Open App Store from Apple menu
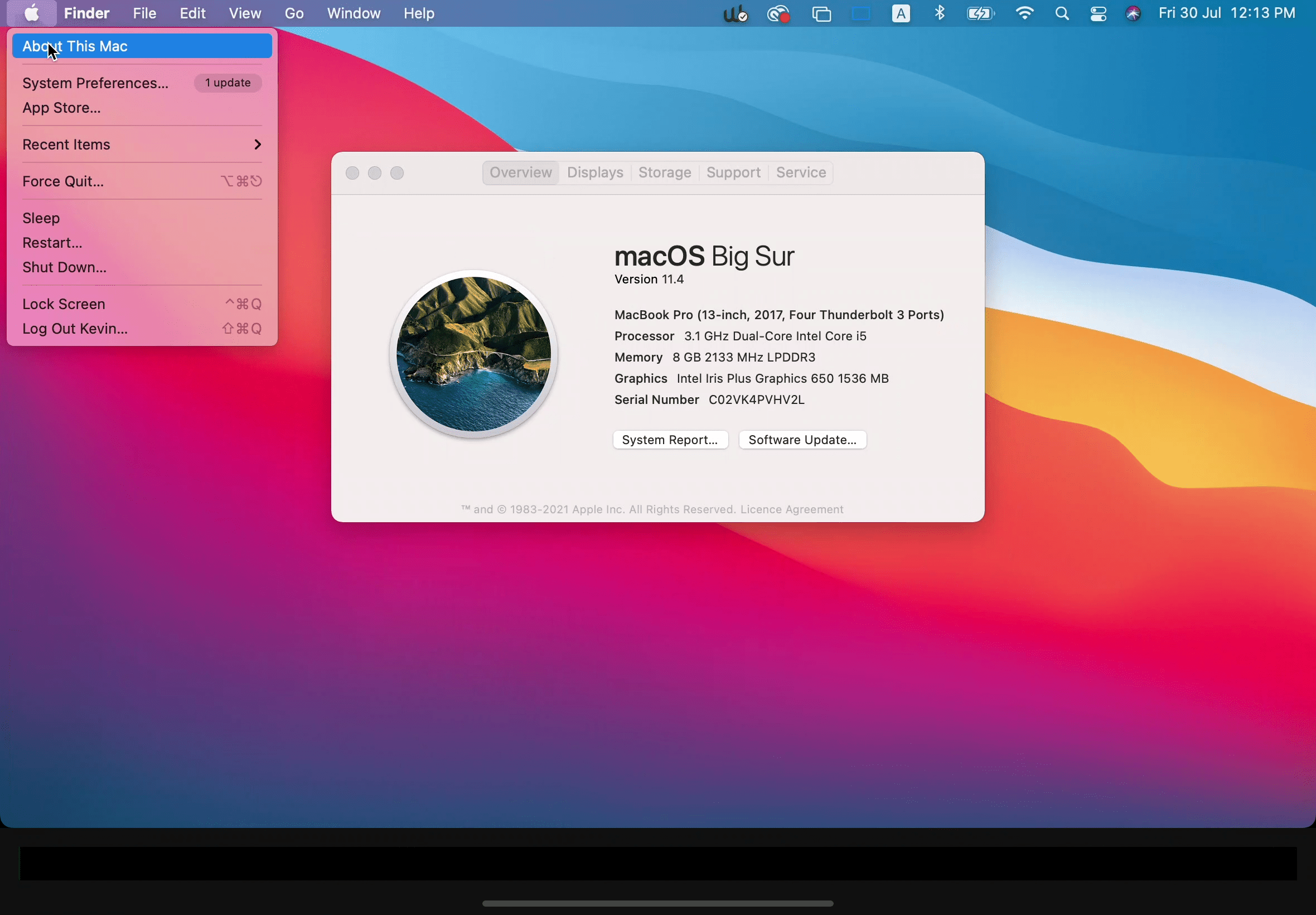The width and height of the screenshot is (1316, 915). (142, 108)
